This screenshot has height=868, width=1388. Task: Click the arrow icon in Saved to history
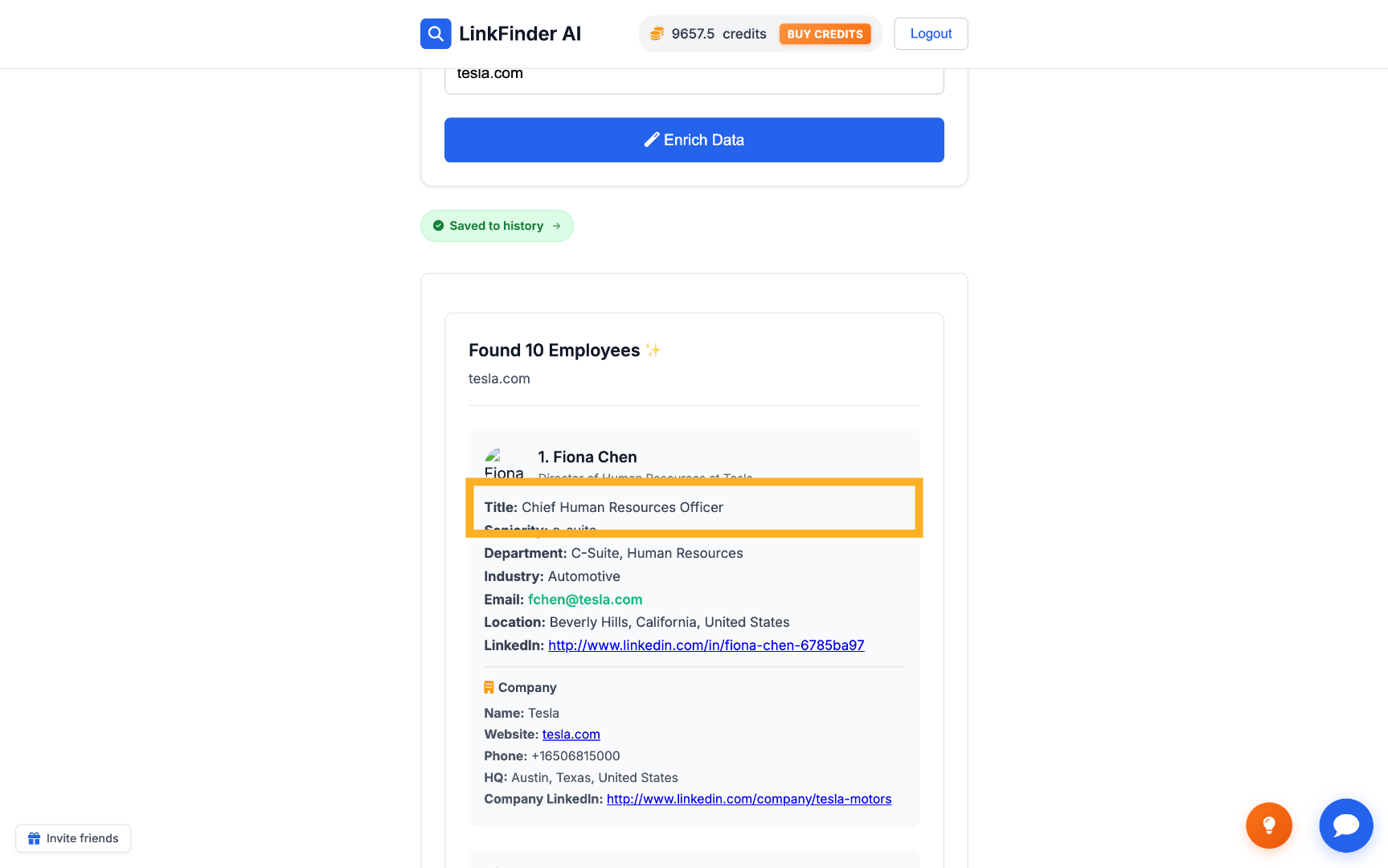click(556, 226)
